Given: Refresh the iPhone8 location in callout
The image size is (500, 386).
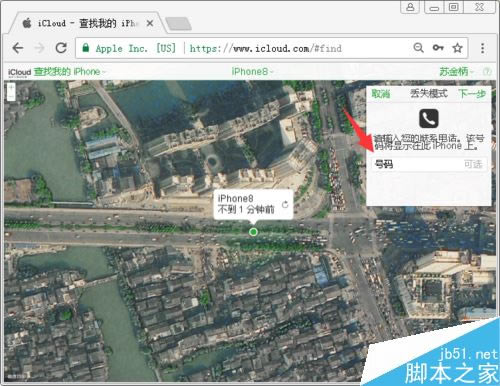Looking at the screenshot, I should pos(285,204).
